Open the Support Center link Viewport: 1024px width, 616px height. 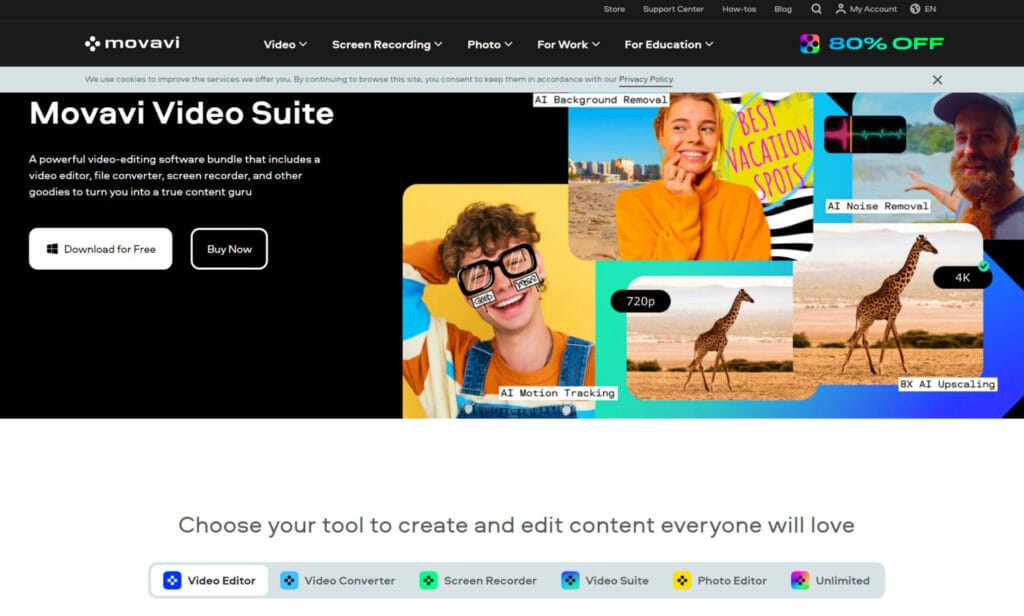673,9
